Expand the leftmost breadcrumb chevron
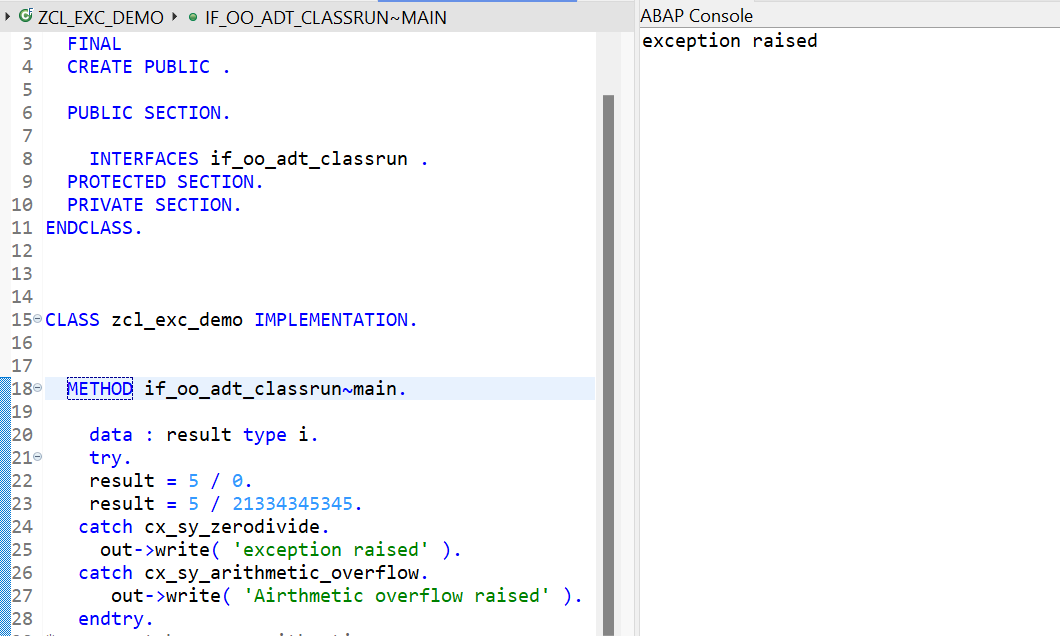1060x636 pixels. 7,17
